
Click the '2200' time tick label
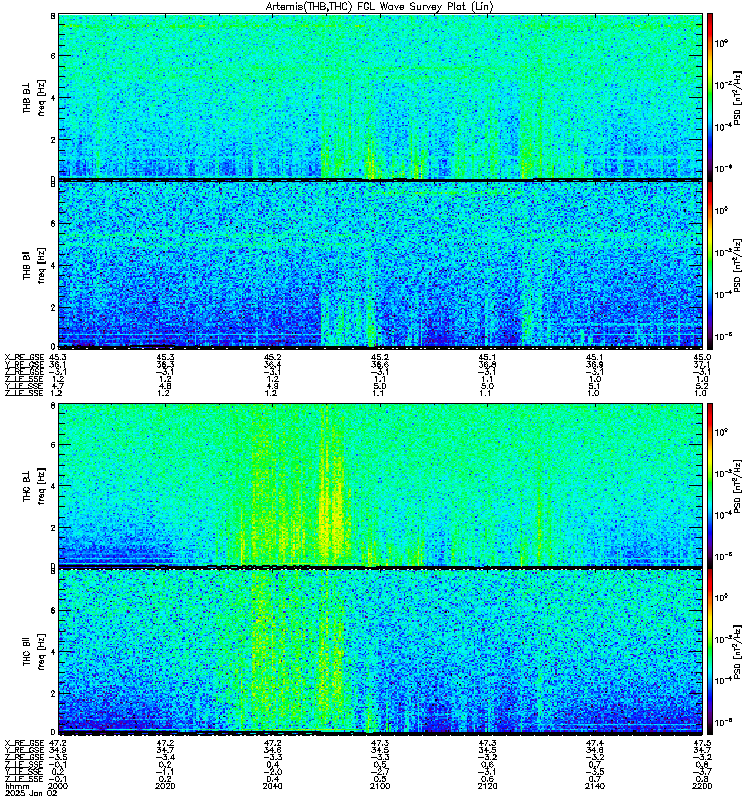tap(702, 786)
